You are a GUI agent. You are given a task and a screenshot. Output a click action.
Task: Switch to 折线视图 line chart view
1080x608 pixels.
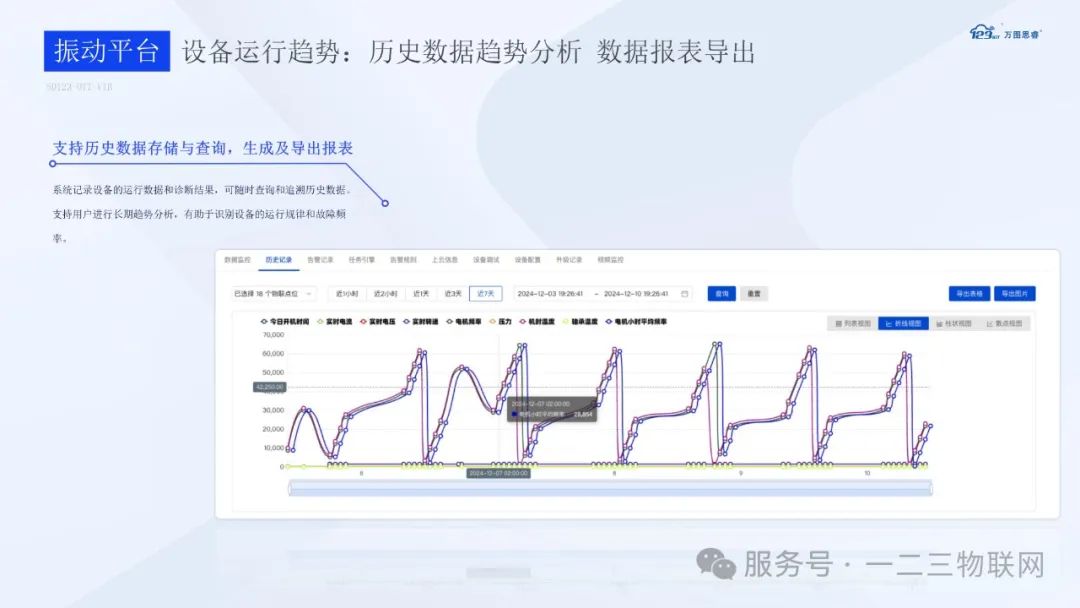click(903, 323)
